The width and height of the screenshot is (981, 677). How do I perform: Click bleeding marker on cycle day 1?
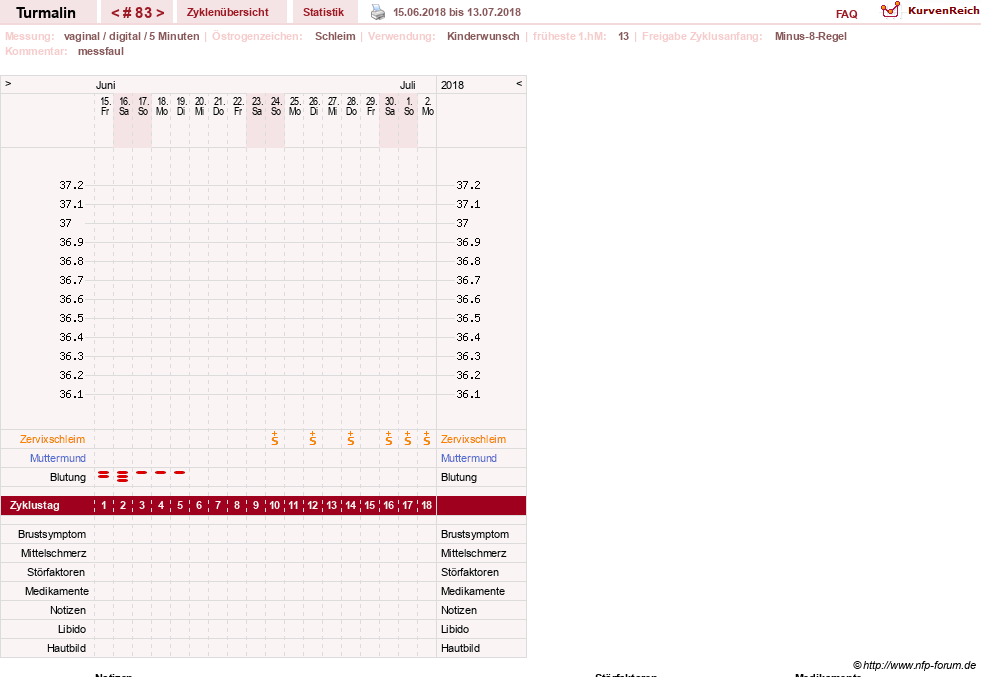tap(104, 476)
